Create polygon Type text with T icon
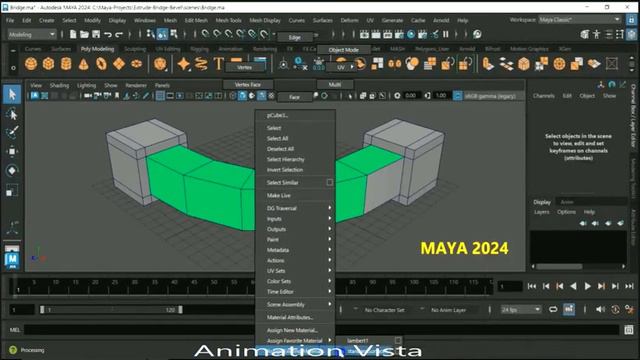640x360 pixels. tap(218, 64)
